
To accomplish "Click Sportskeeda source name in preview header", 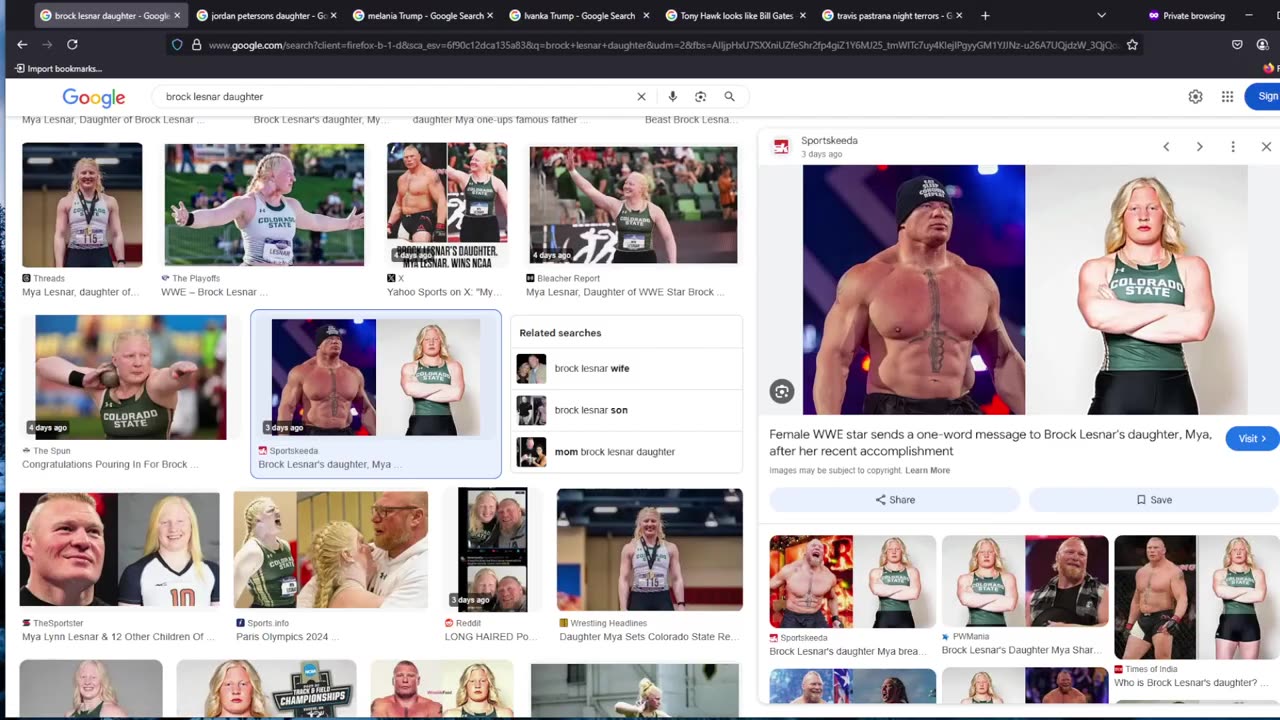I will coord(829,141).
